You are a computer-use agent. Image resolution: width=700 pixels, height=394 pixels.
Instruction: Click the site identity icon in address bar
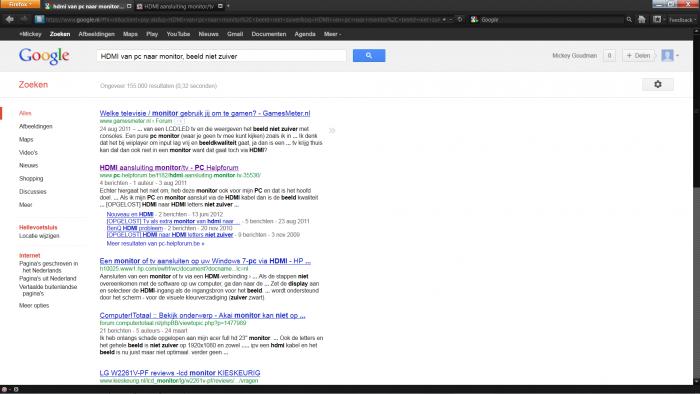click(40, 19)
